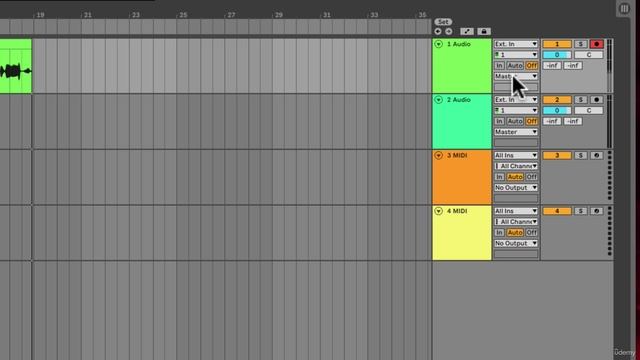Image resolution: width=640 pixels, height=360 pixels.
Task: Click bar 31 on the timeline ruler
Action: click(x=327, y=15)
